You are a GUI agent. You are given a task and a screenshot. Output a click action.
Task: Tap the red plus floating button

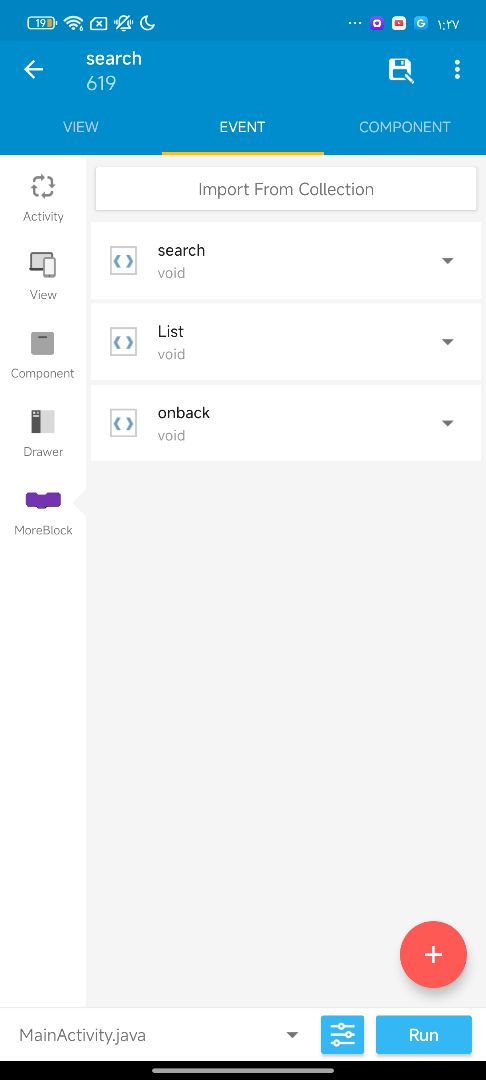point(433,955)
